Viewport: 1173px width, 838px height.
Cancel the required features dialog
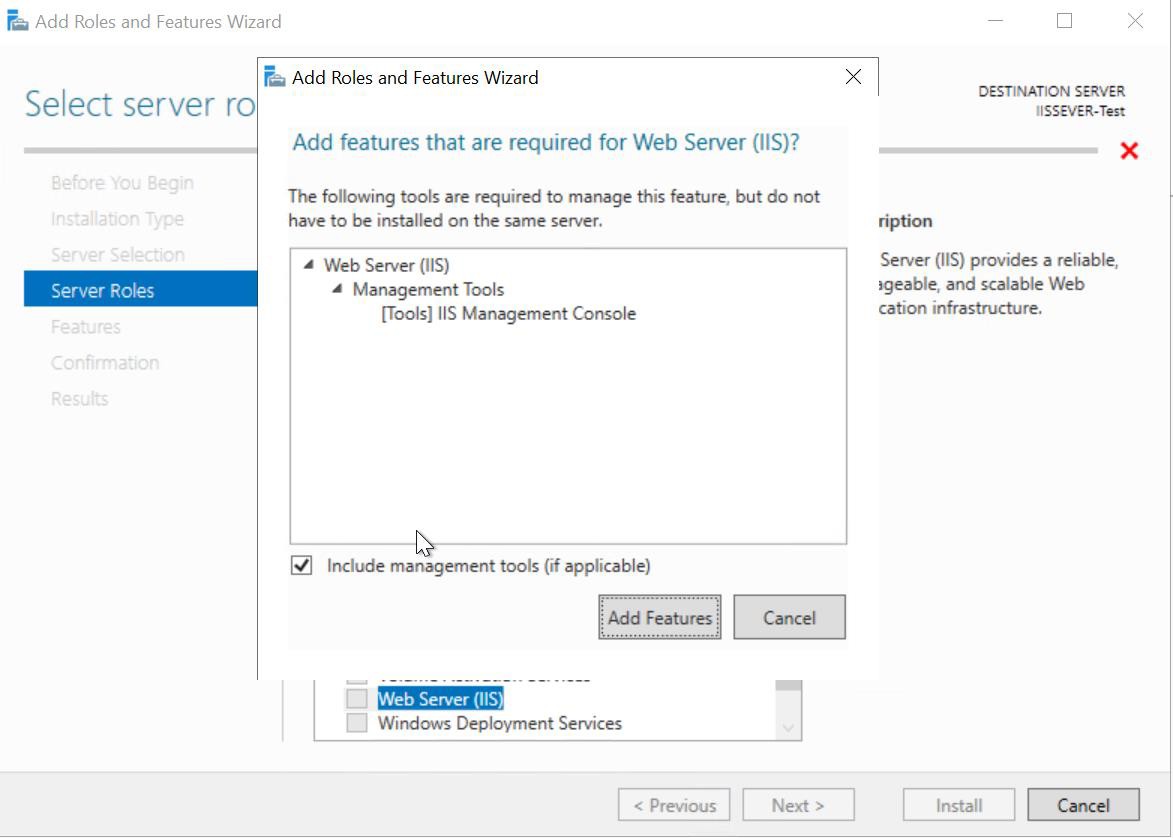(789, 617)
